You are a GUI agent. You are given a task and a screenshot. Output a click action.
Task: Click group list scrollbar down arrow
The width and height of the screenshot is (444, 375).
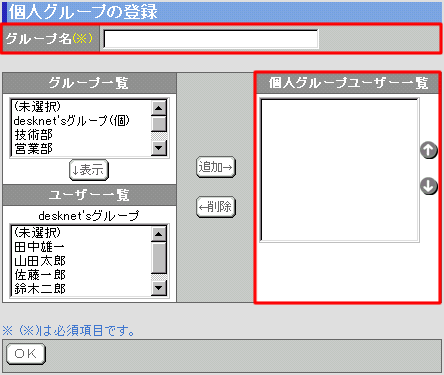point(159,148)
